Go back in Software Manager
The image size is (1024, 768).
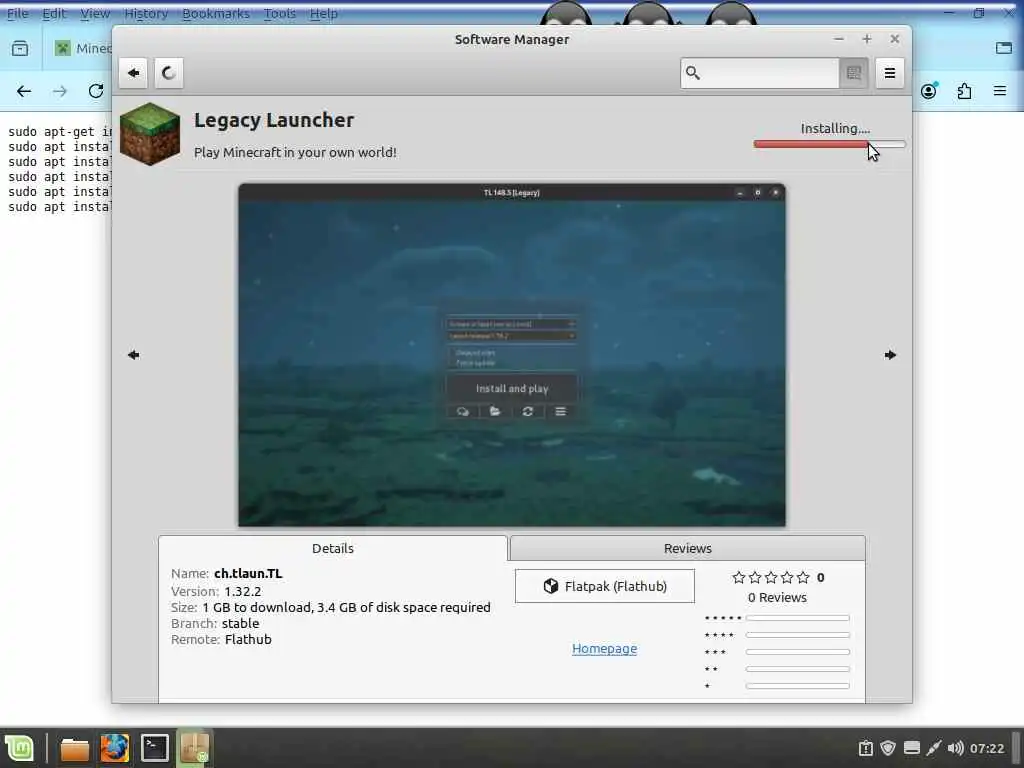[133, 72]
